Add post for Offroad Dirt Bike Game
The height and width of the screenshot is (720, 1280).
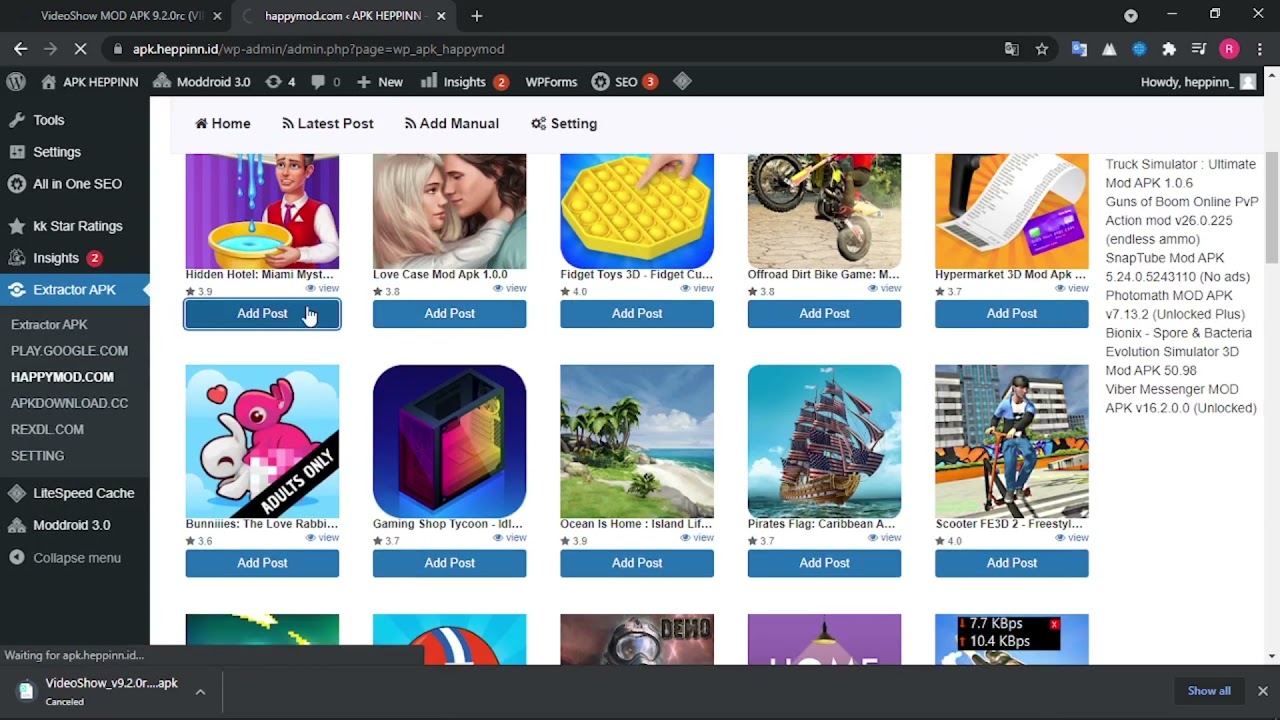pyautogui.click(x=824, y=314)
